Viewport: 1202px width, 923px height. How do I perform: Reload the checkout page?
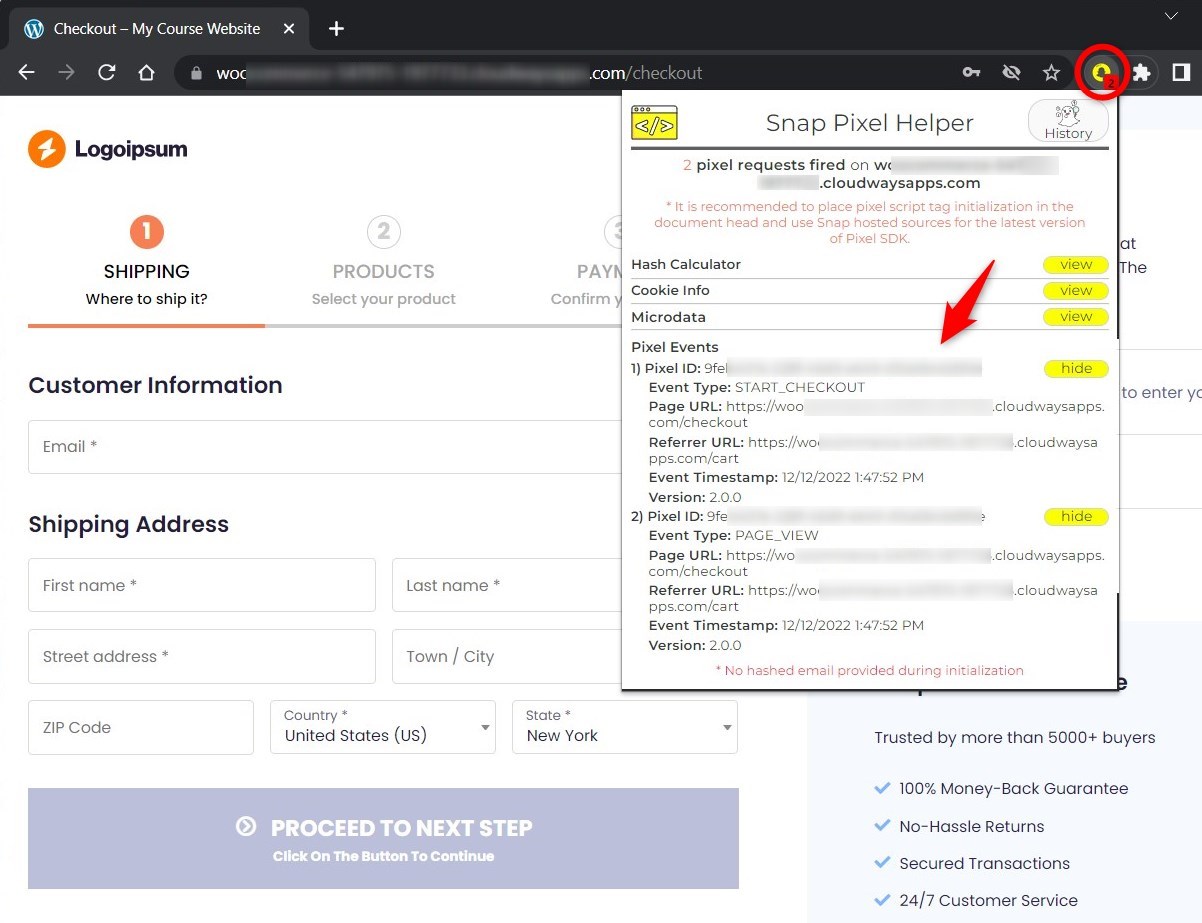pyautogui.click(x=106, y=73)
